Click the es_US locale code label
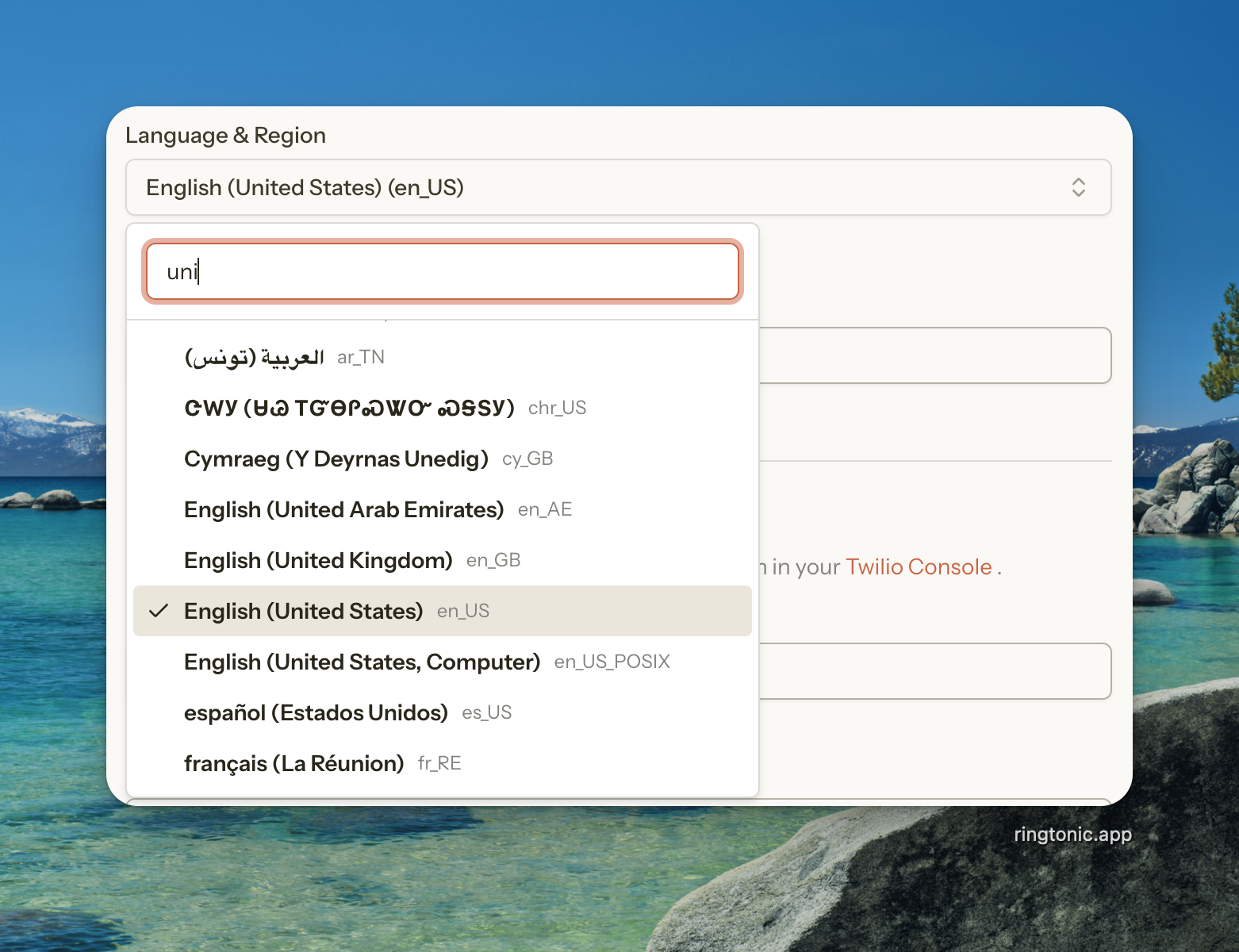Viewport: 1239px width, 952px height. pos(487,713)
